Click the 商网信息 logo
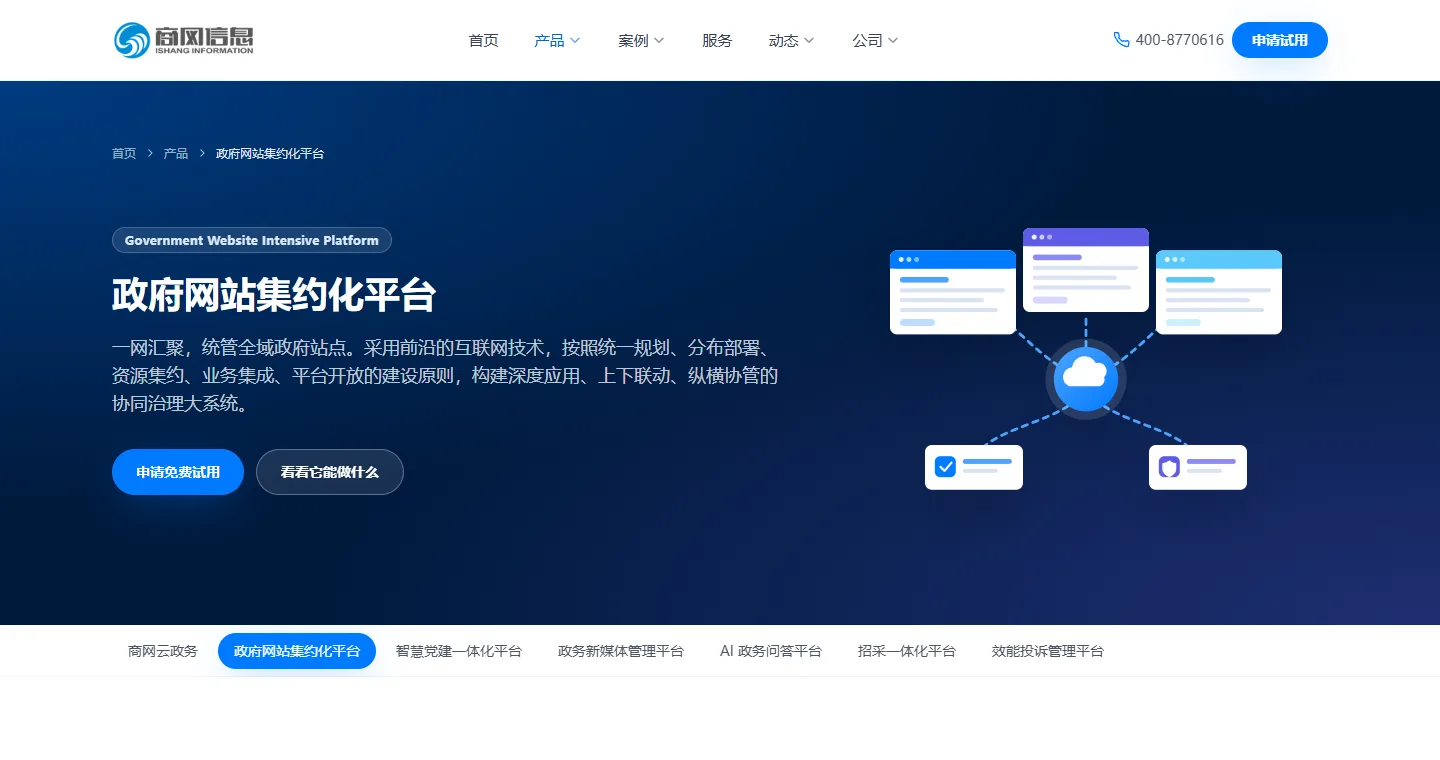 tap(183, 40)
